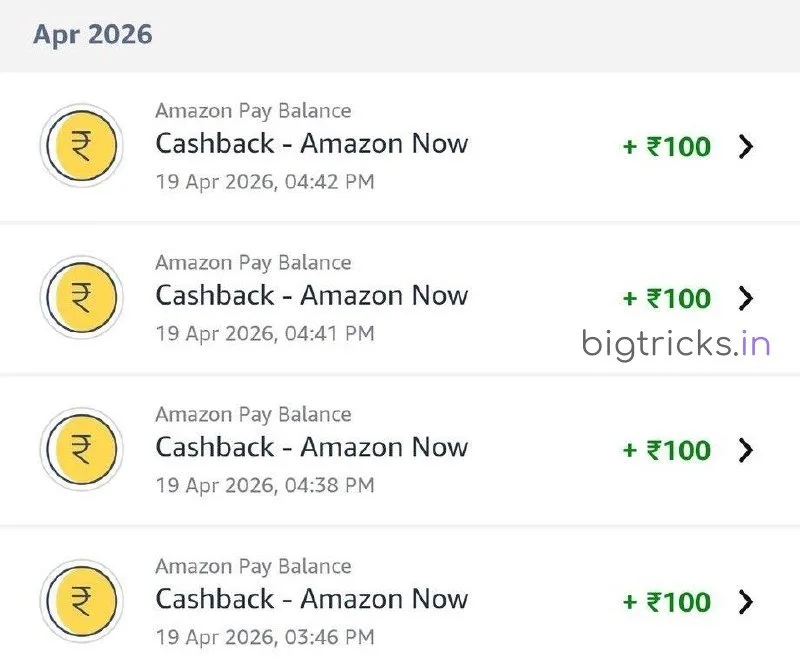Image resolution: width=800 pixels, height=664 pixels.
Task: Tap the +₹100 amount of 03:46 PM cashback
Action: (666, 602)
